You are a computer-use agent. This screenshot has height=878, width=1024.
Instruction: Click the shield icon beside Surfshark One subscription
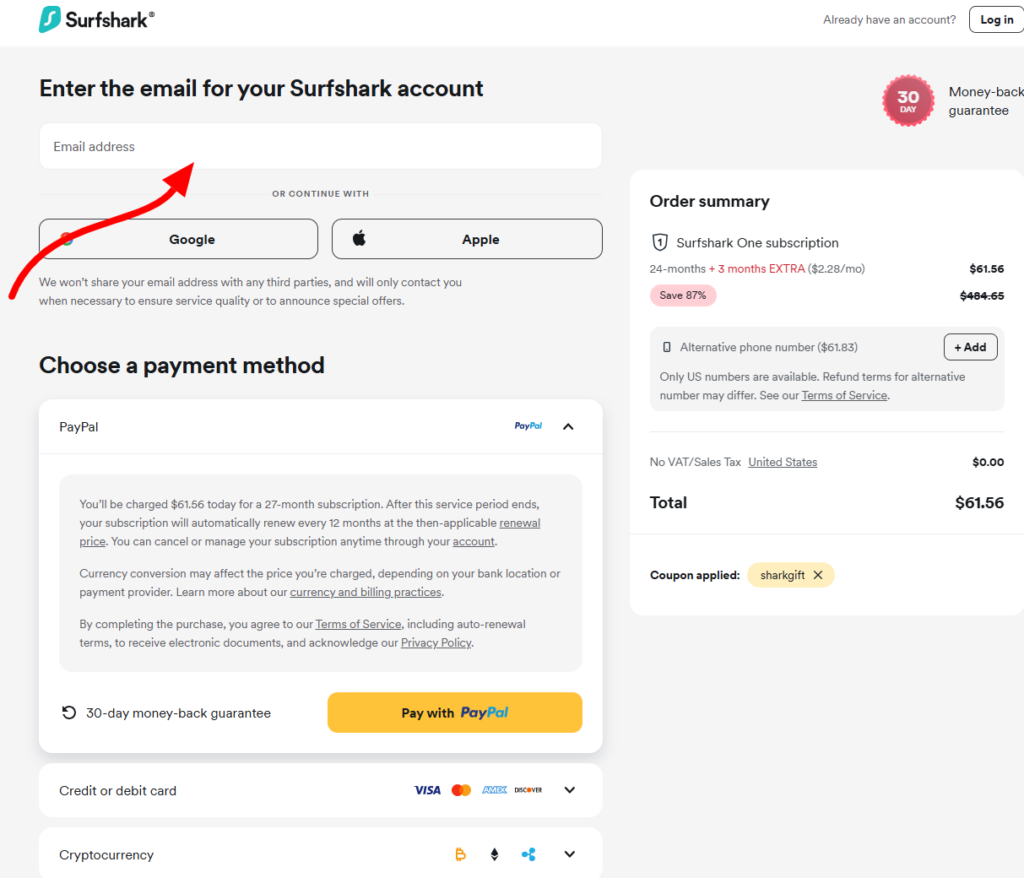(661, 242)
